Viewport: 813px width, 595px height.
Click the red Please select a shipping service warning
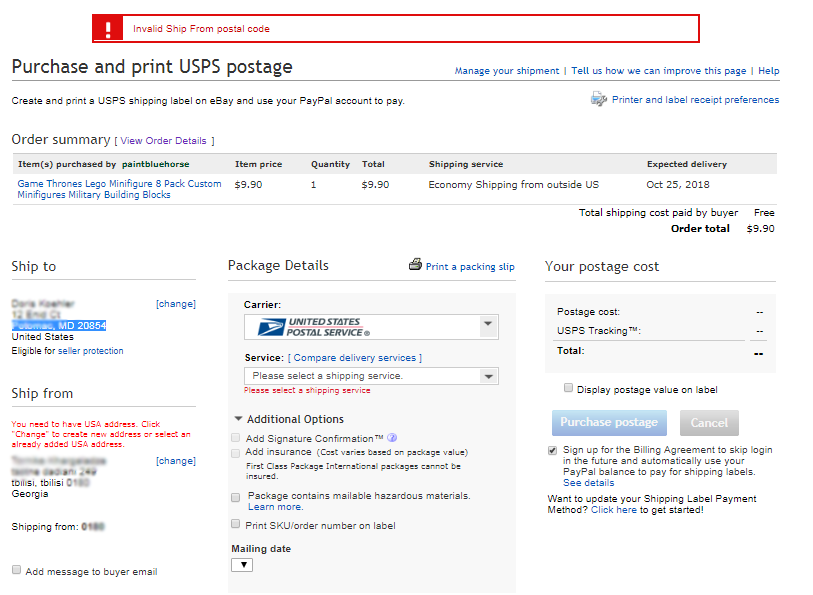pos(307,391)
